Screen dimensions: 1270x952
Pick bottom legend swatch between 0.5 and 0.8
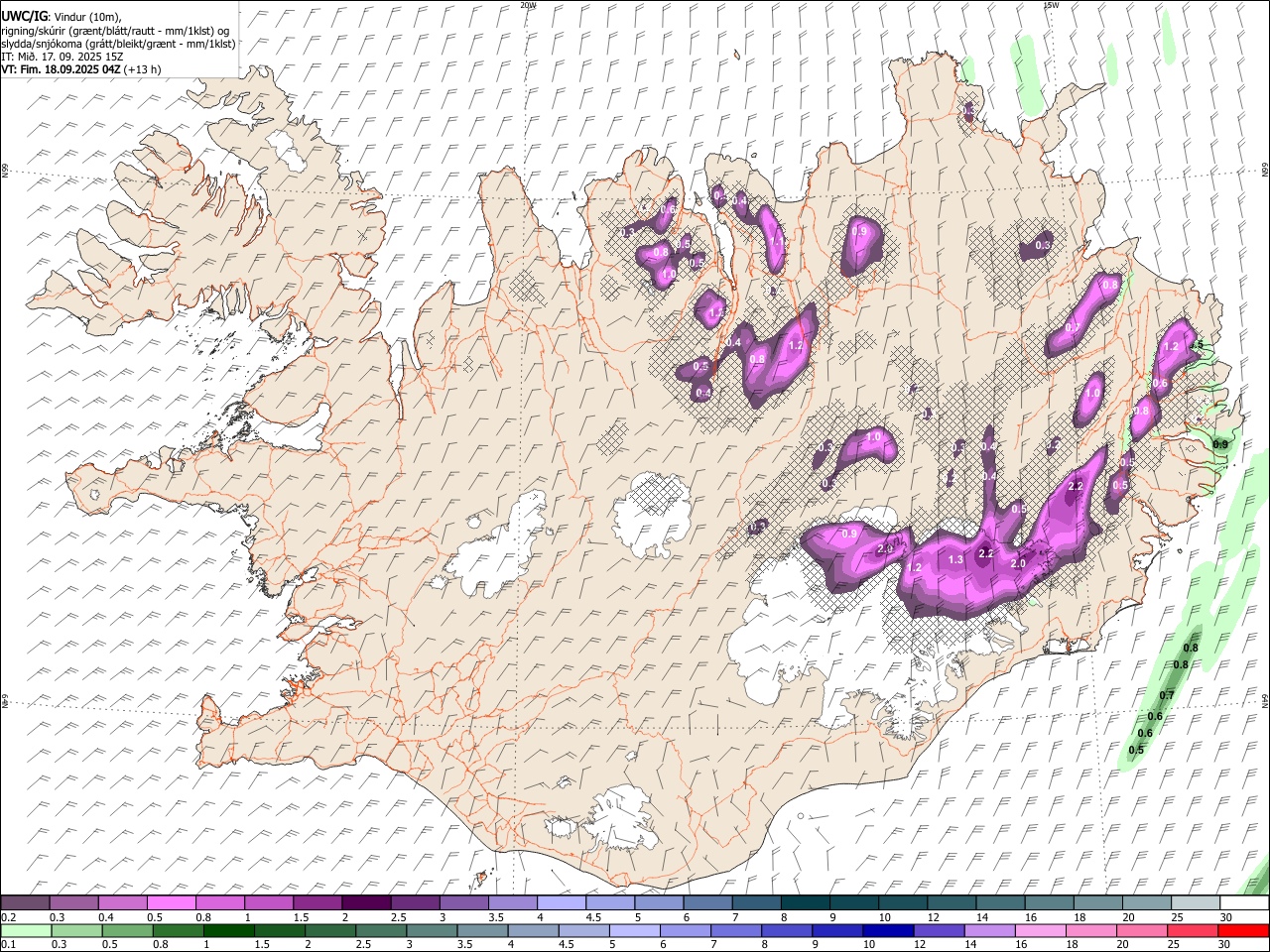click(x=128, y=930)
